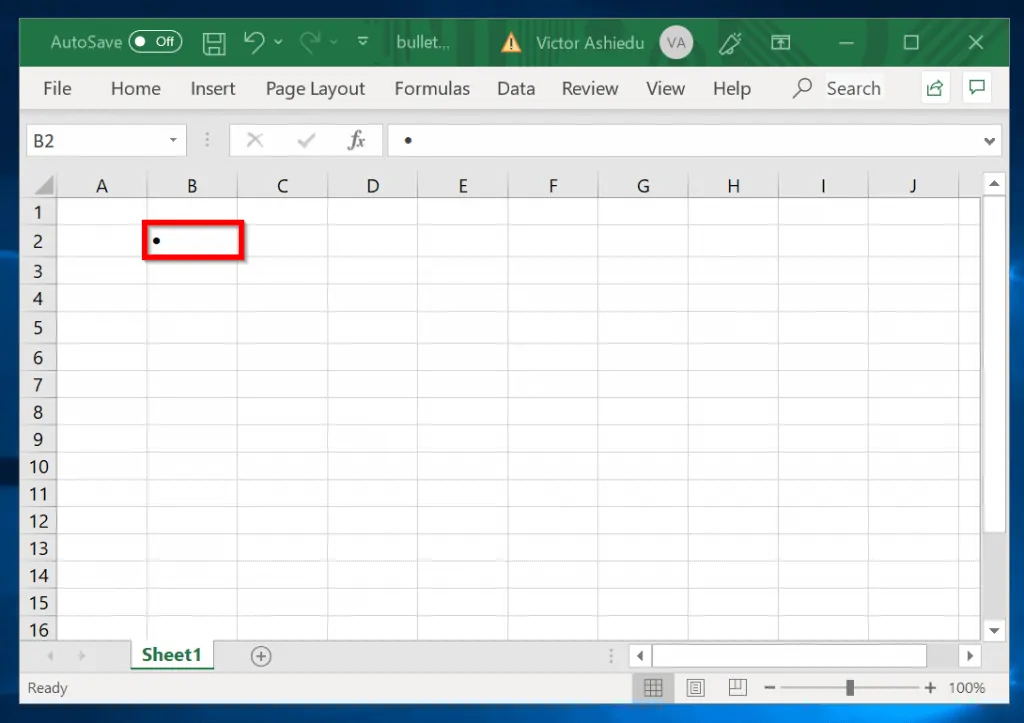This screenshot has height=723, width=1024.
Task: Open the redo history dropdown arrow
Action: (334, 42)
